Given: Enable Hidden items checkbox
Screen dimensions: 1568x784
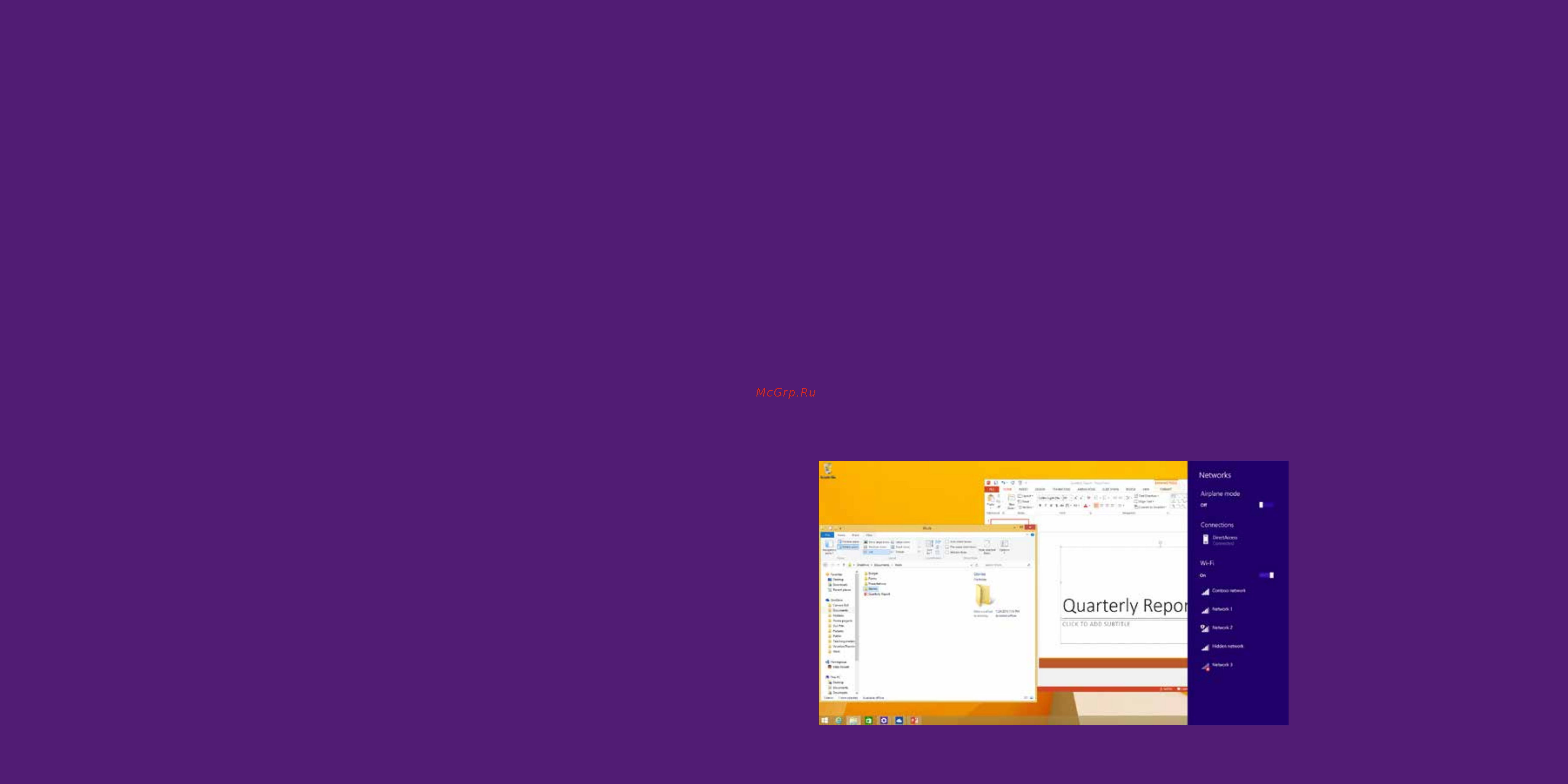Looking at the screenshot, I should click(956, 553).
